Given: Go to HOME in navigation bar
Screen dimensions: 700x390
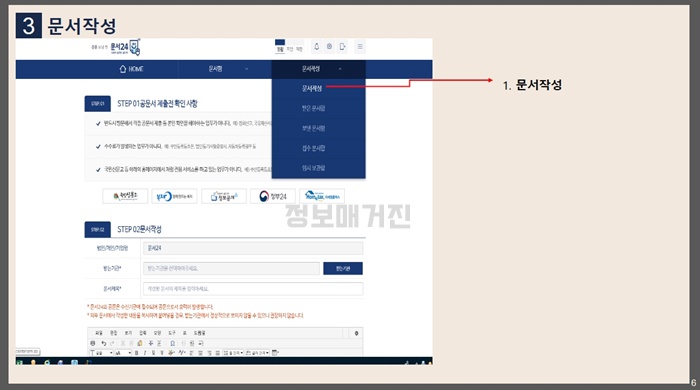Looking at the screenshot, I should pos(131,69).
